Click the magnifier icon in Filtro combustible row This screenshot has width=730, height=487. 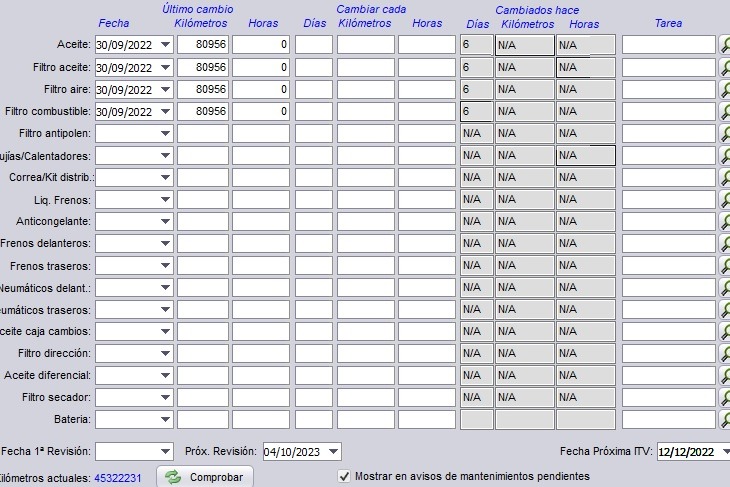pyautogui.click(x=725, y=112)
